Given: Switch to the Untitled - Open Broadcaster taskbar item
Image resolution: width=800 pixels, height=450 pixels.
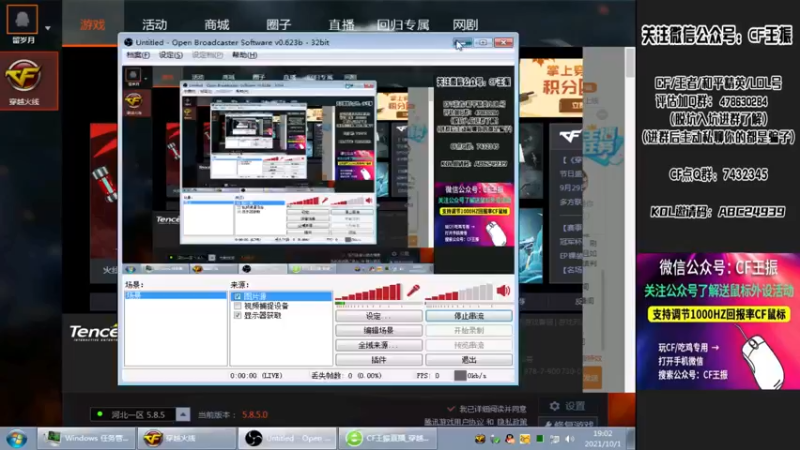Looking at the screenshot, I should click(287, 438).
